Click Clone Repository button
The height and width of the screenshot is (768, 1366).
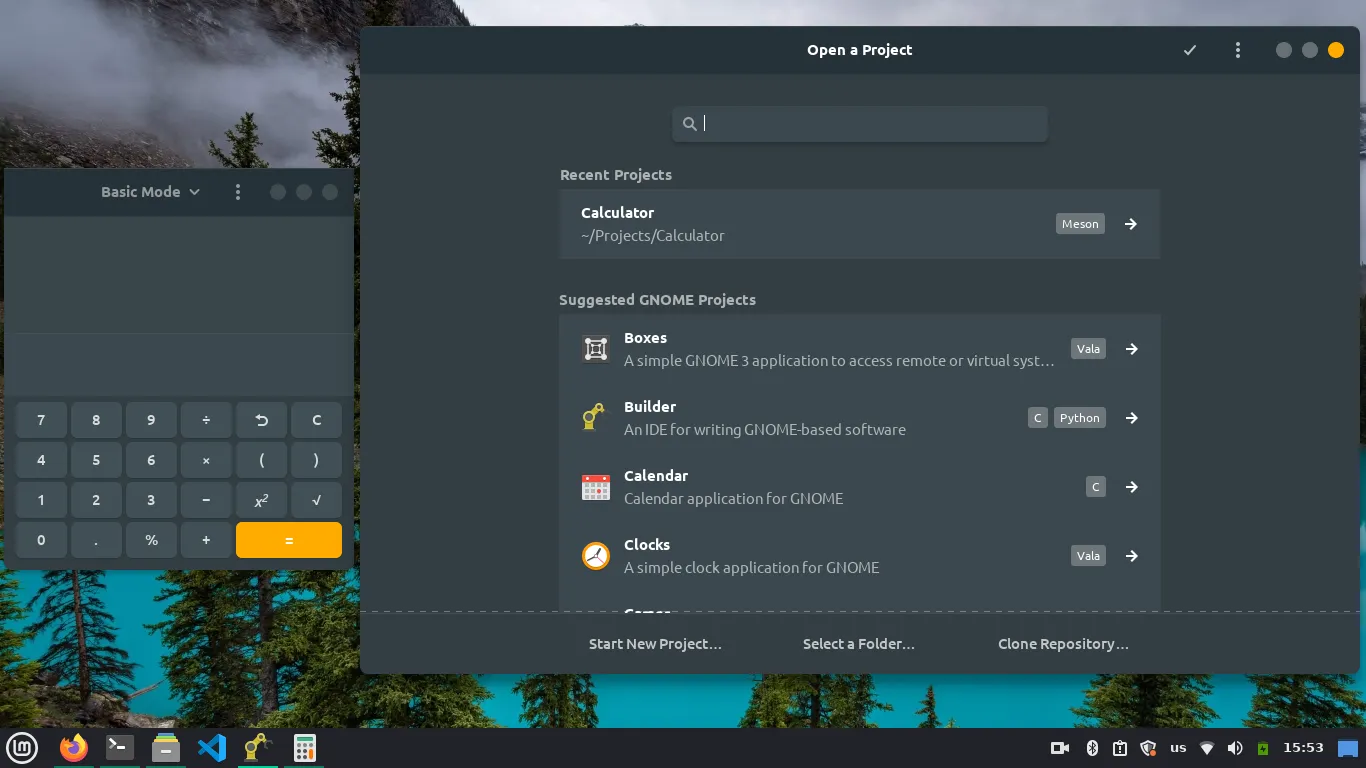[x=1063, y=644]
